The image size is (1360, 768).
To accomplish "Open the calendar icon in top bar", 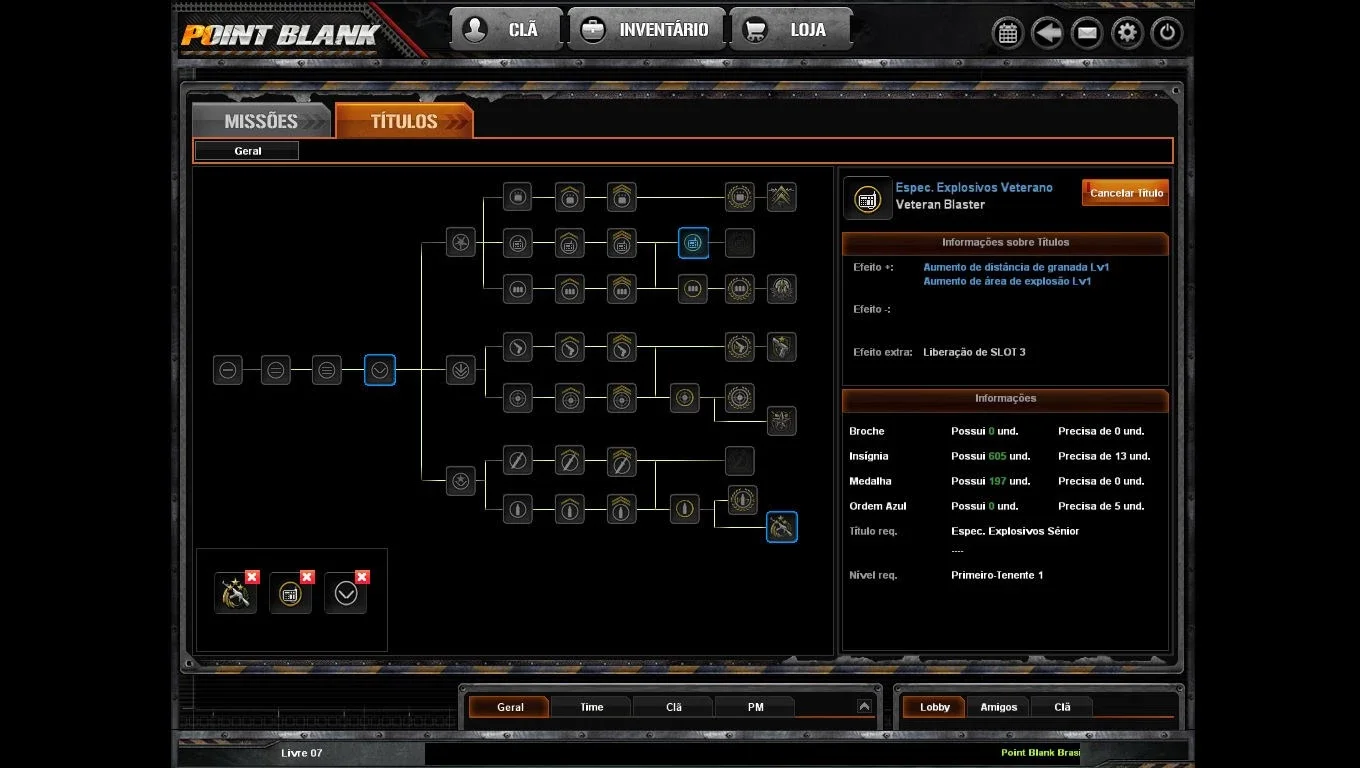I will point(1007,33).
